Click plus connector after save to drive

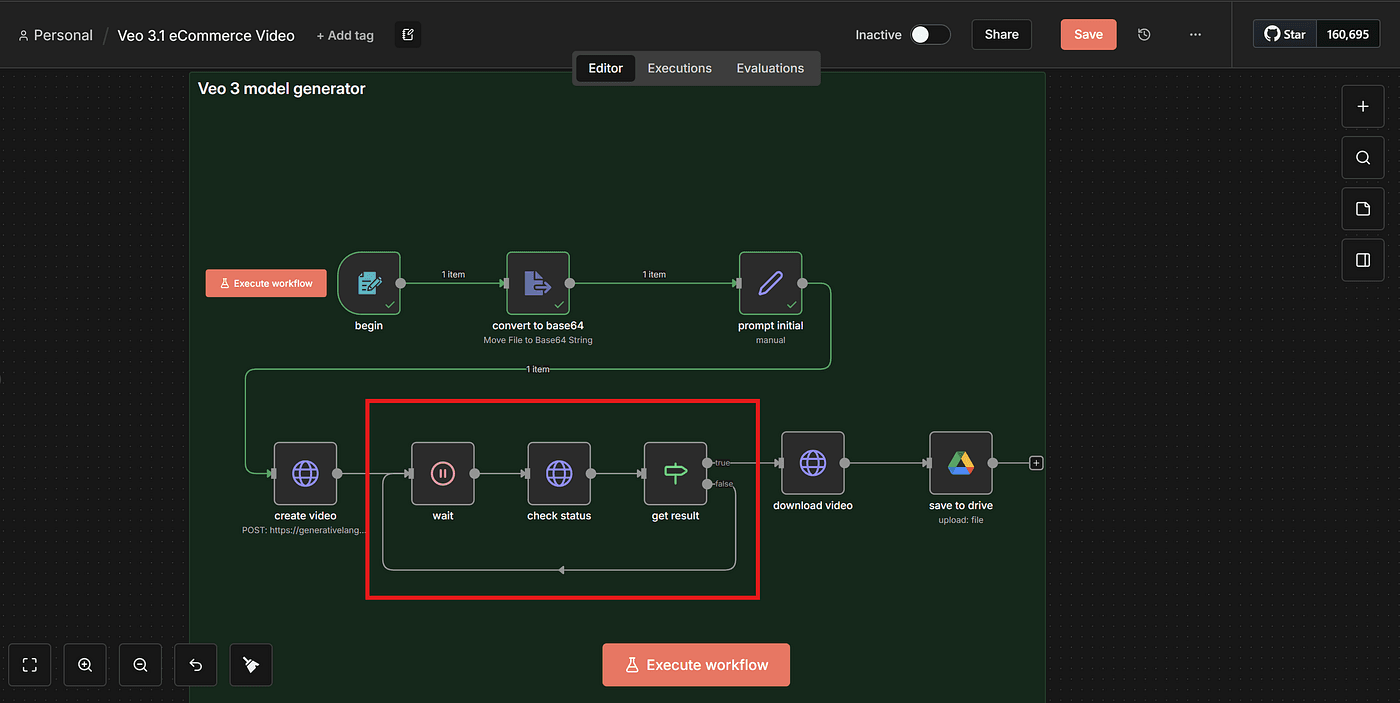1036,463
